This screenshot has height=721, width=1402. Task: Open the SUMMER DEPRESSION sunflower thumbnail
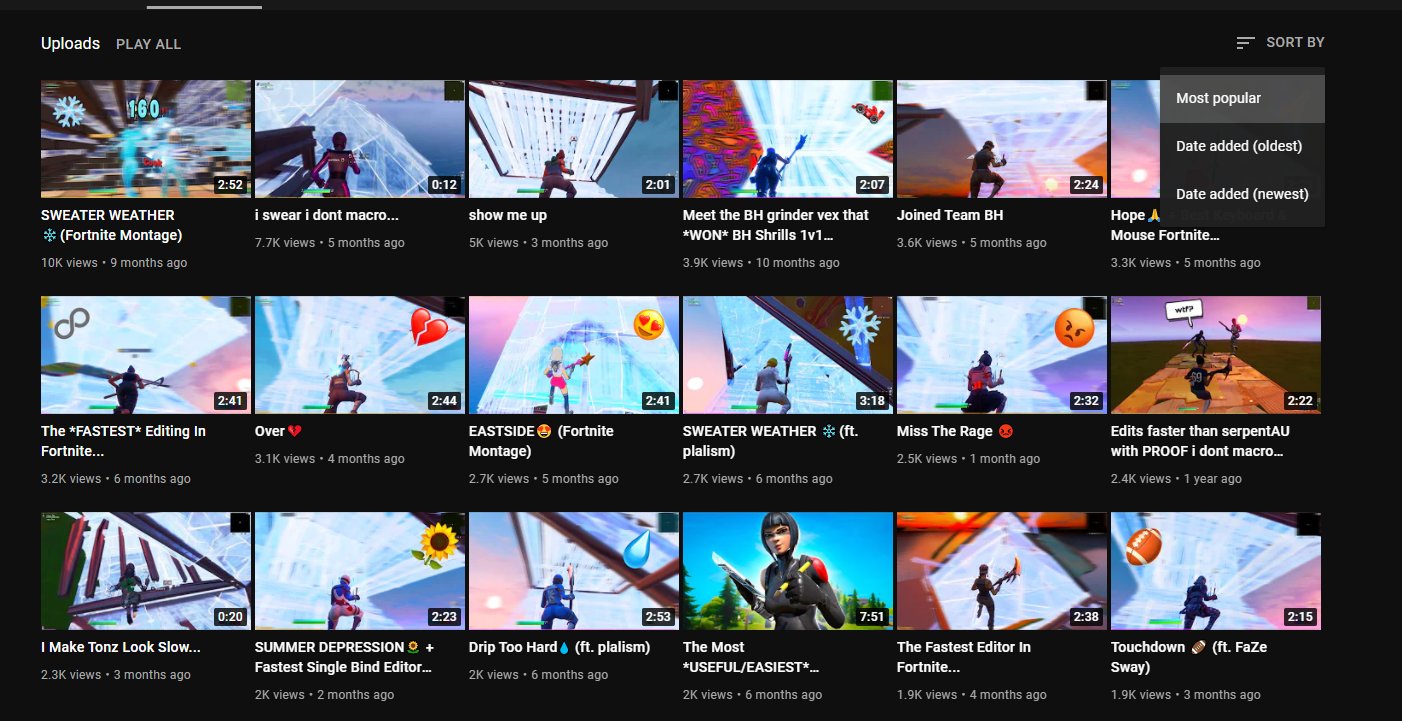359,571
